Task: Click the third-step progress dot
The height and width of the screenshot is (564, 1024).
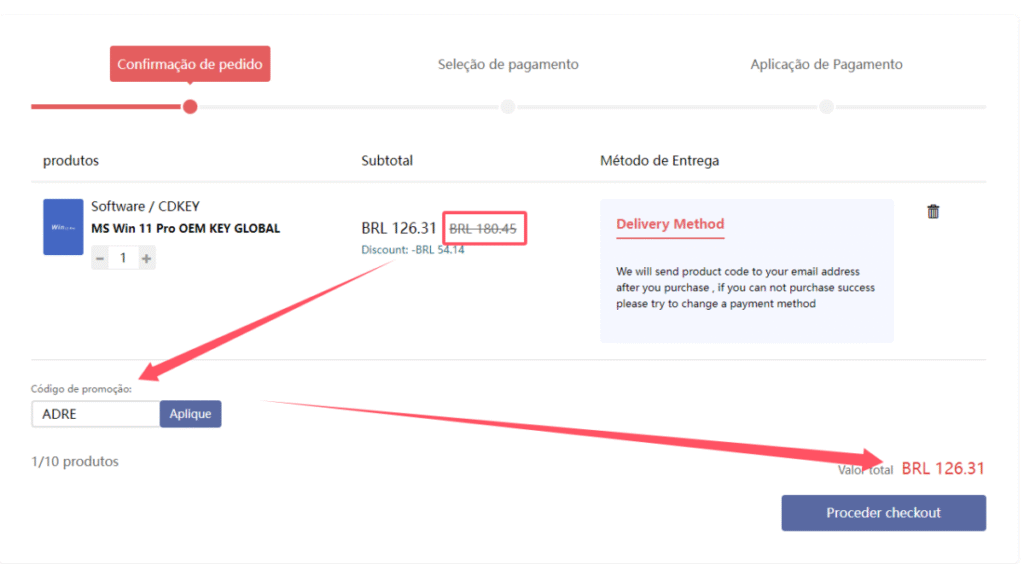Action: click(826, 107)
